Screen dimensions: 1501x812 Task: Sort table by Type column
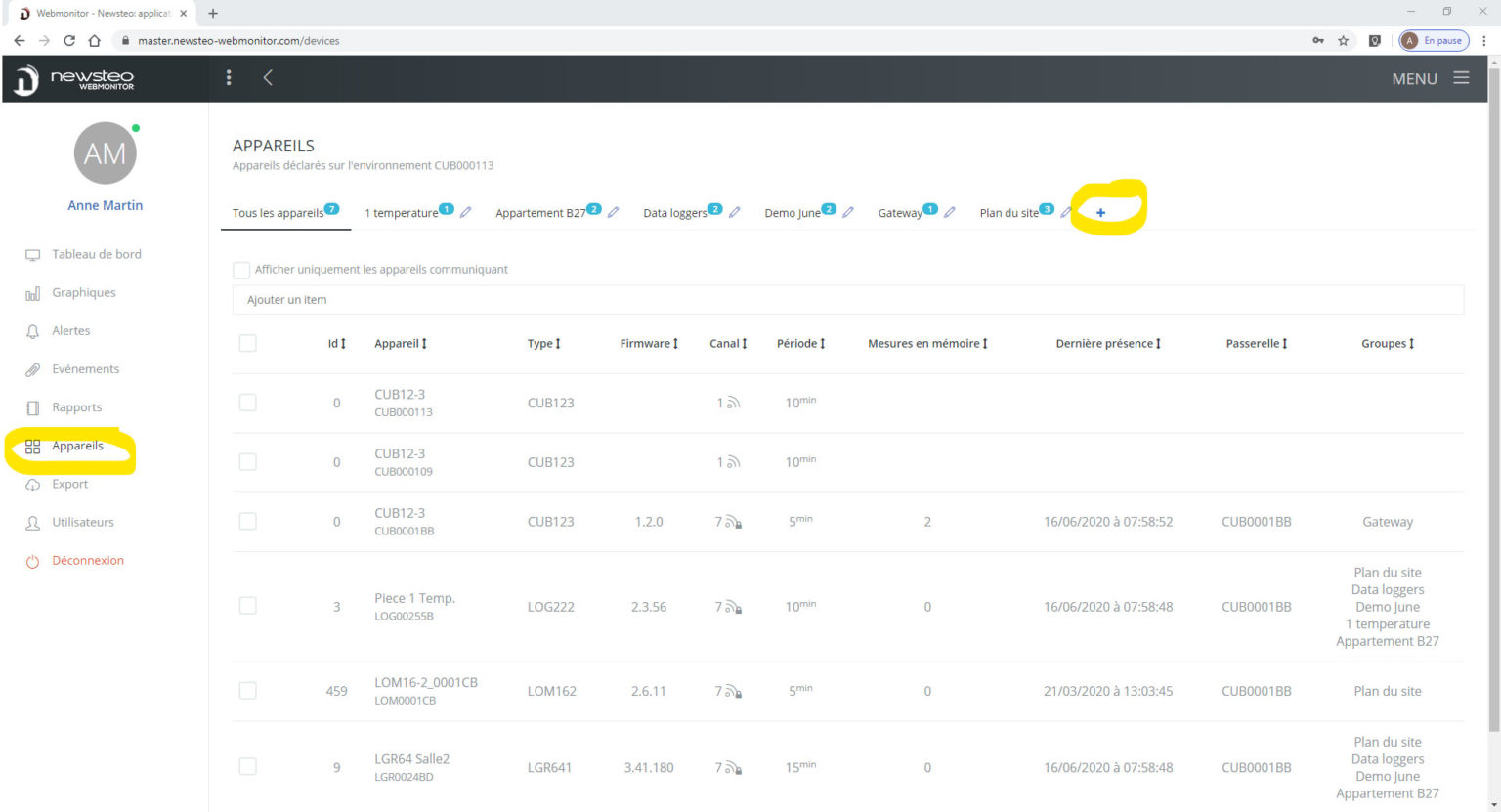point(544,343)
